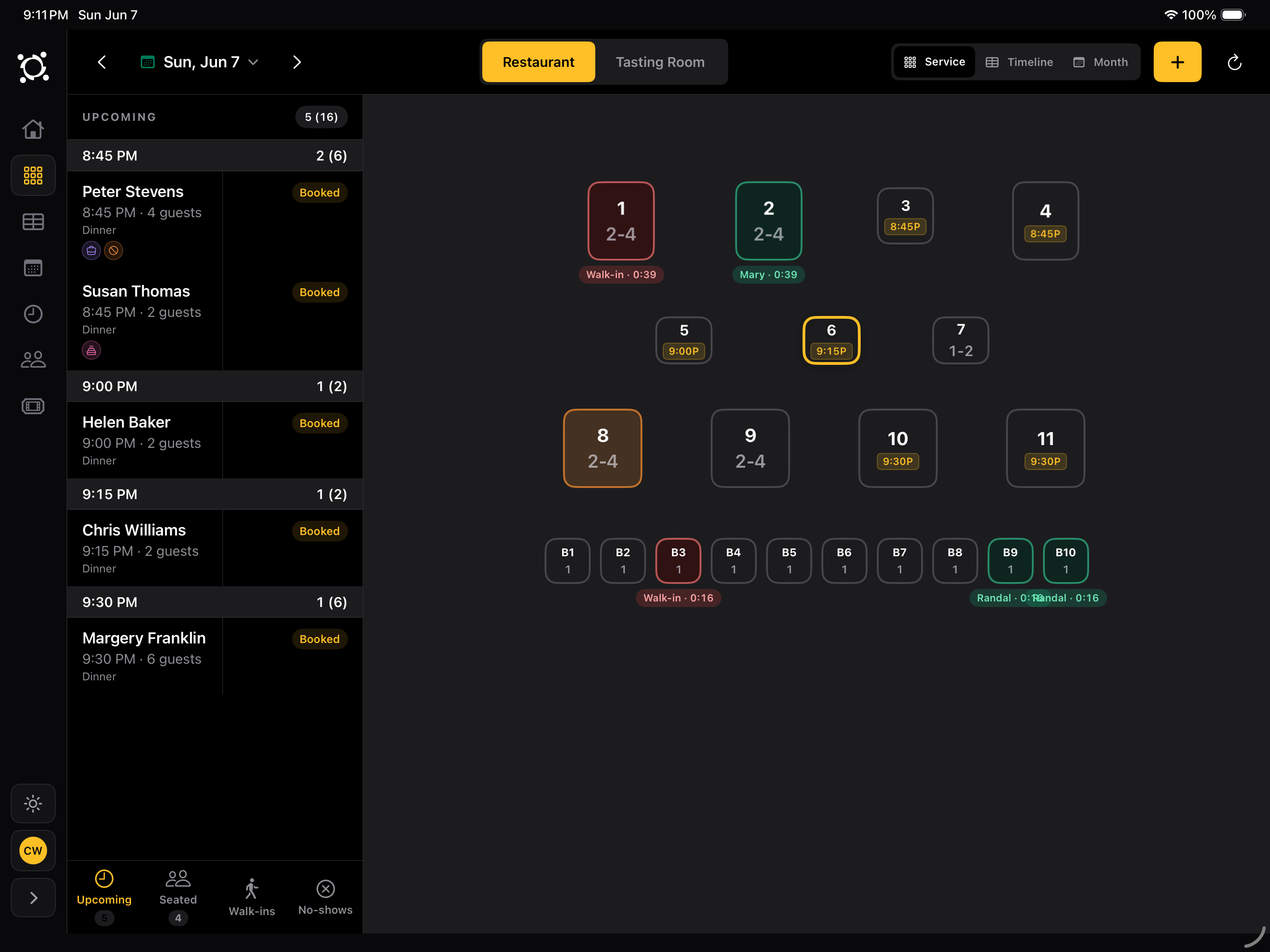Open the Walk-ins tab at bottom
Image resolution: width=1270 pixels, height=952 pixels.
pyautogui.click(x=252, y=897)
